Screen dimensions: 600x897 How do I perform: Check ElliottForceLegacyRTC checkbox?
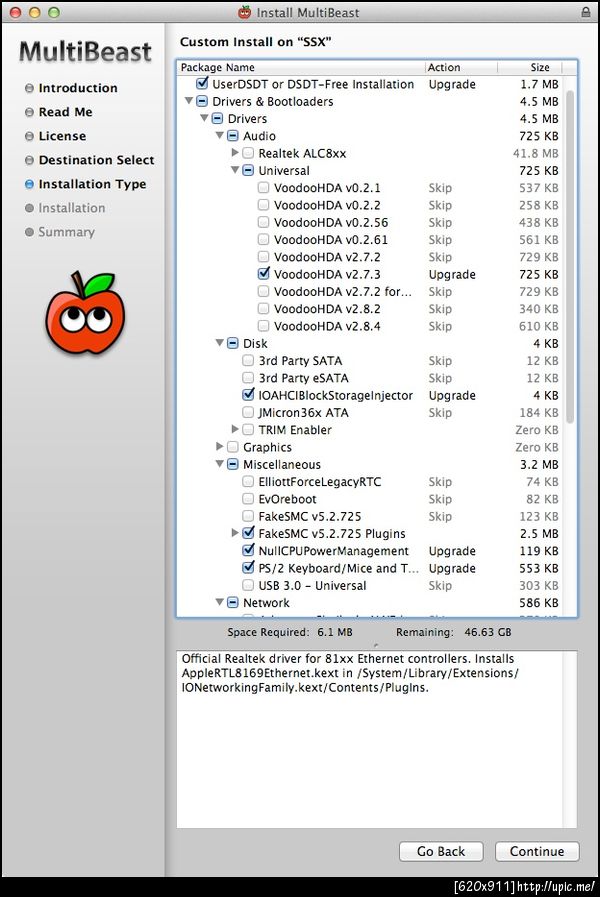pyautogui.click(x=248, y=481)
